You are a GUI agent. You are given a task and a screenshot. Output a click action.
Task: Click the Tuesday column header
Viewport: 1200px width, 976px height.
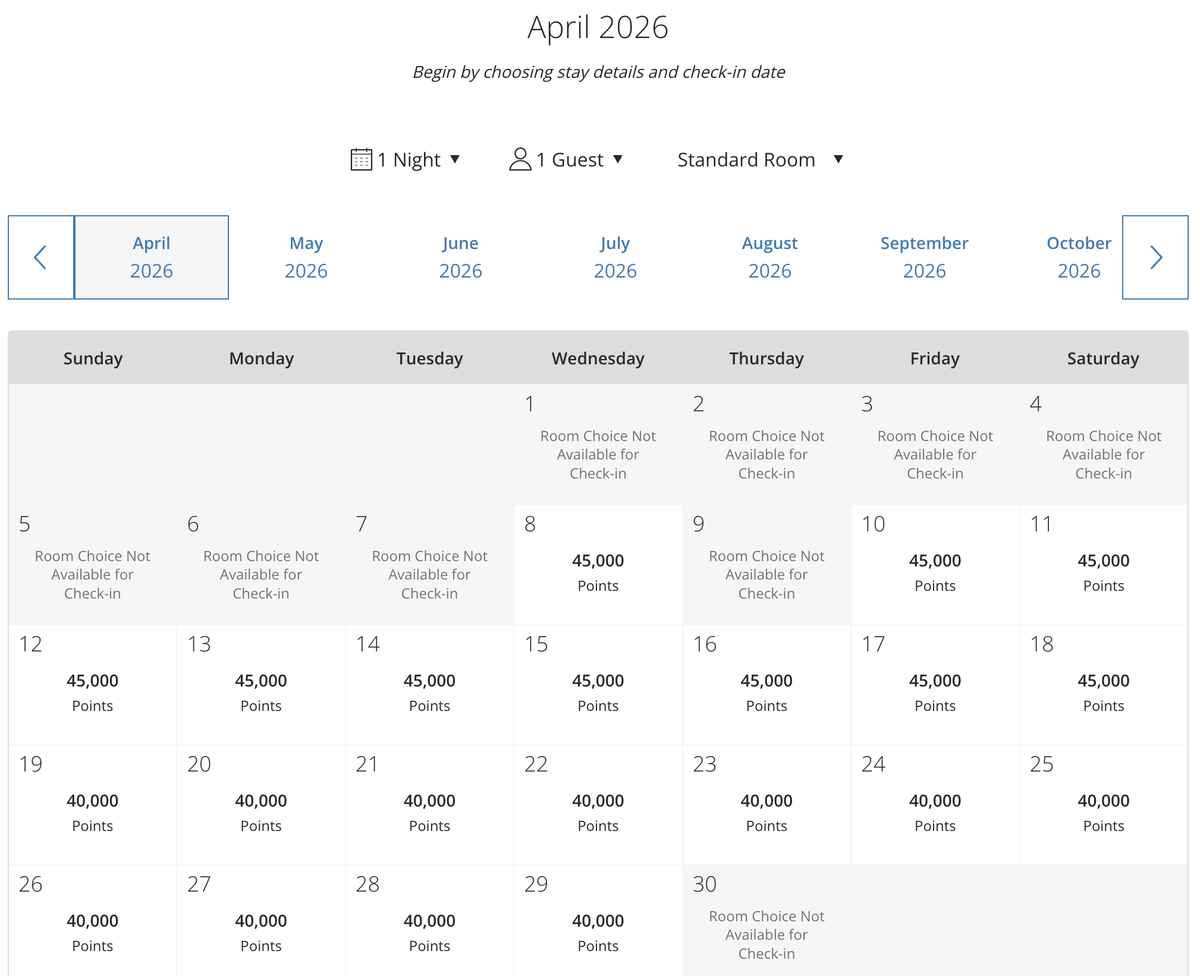pos(429,358)
